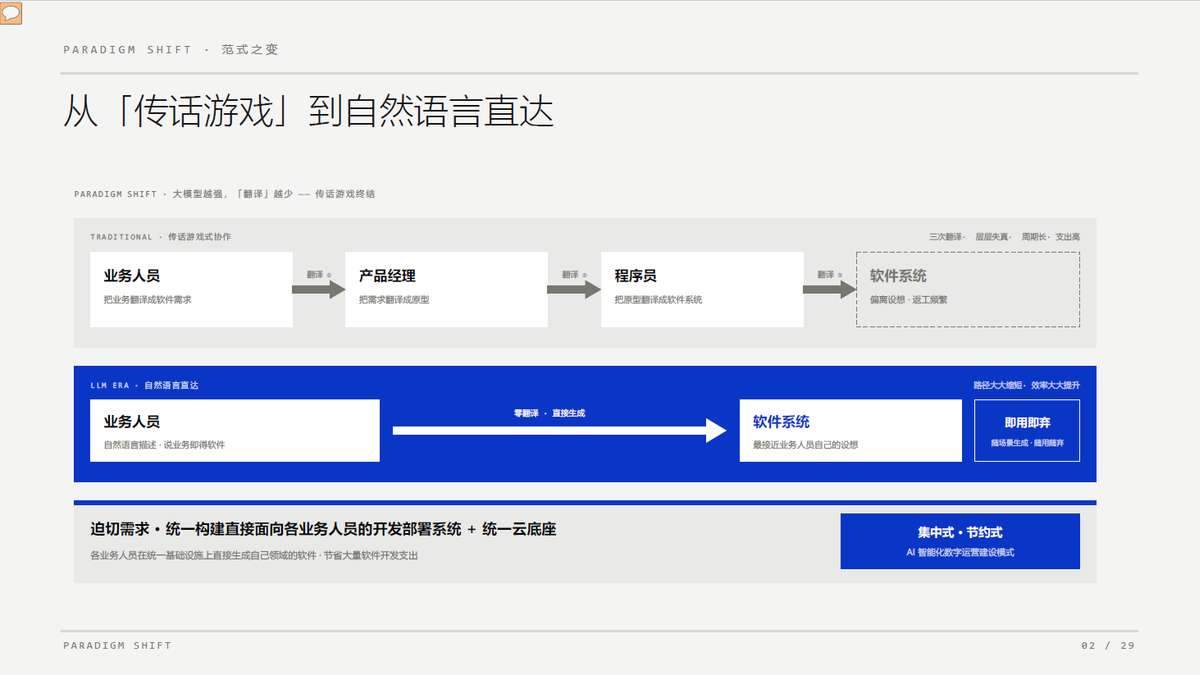1200x675 pixels.
Task: Click the label '零翻译 · 直接生成'
Action: (549, 413)
